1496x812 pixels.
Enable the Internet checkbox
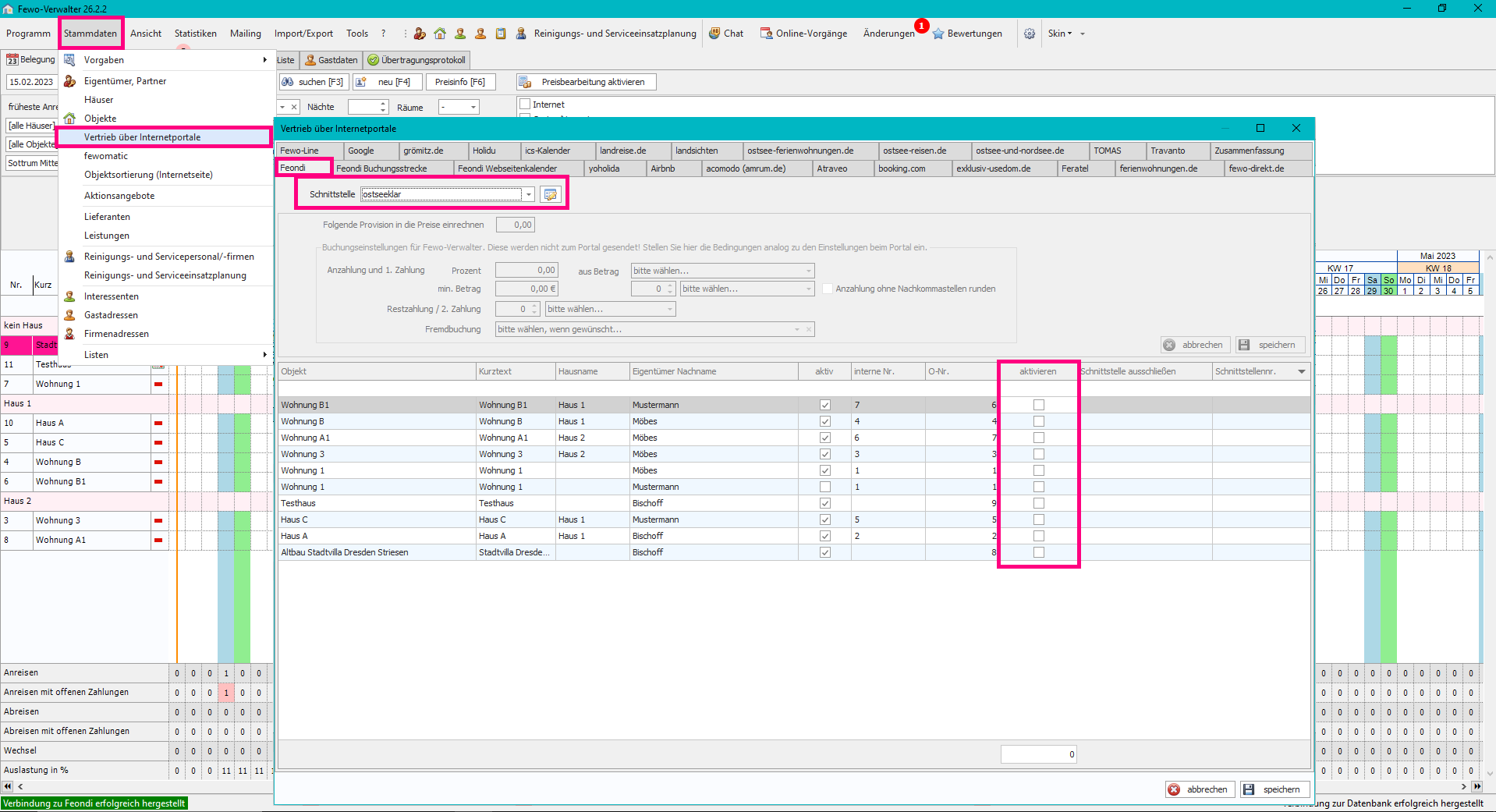tap(525, 105)
